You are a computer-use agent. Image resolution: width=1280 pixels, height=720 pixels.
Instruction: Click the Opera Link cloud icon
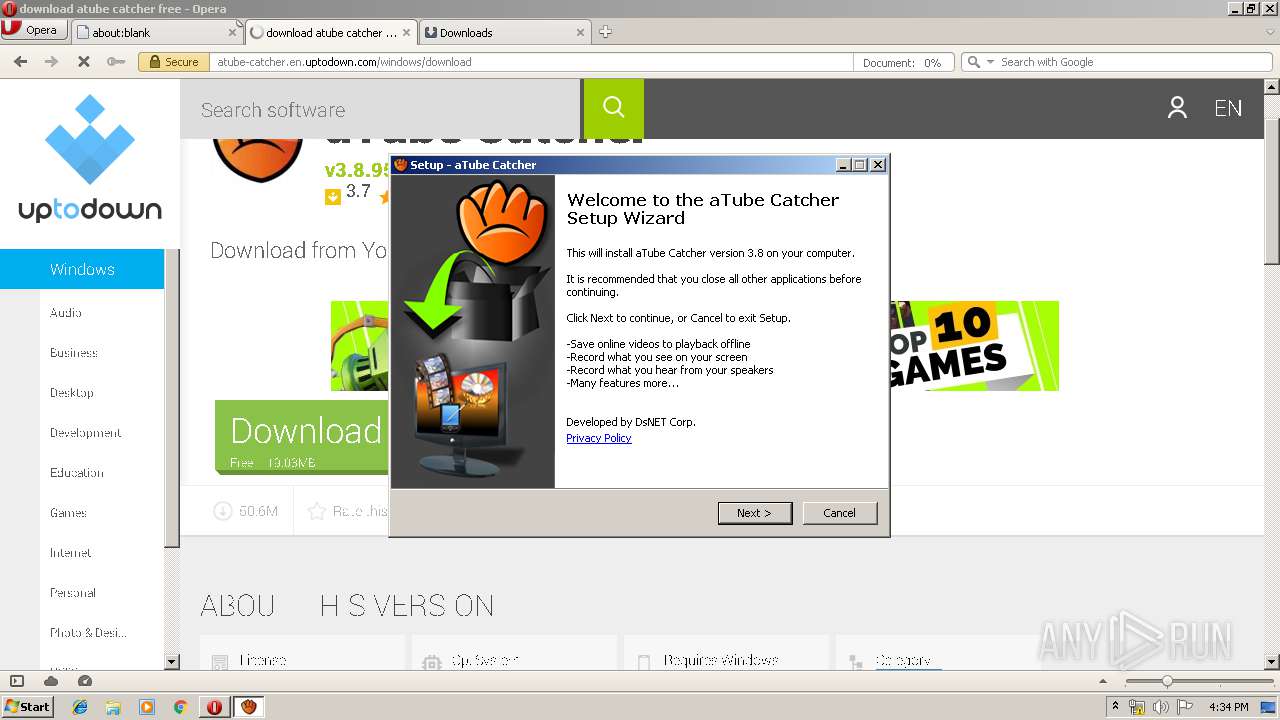pos(51,681)
